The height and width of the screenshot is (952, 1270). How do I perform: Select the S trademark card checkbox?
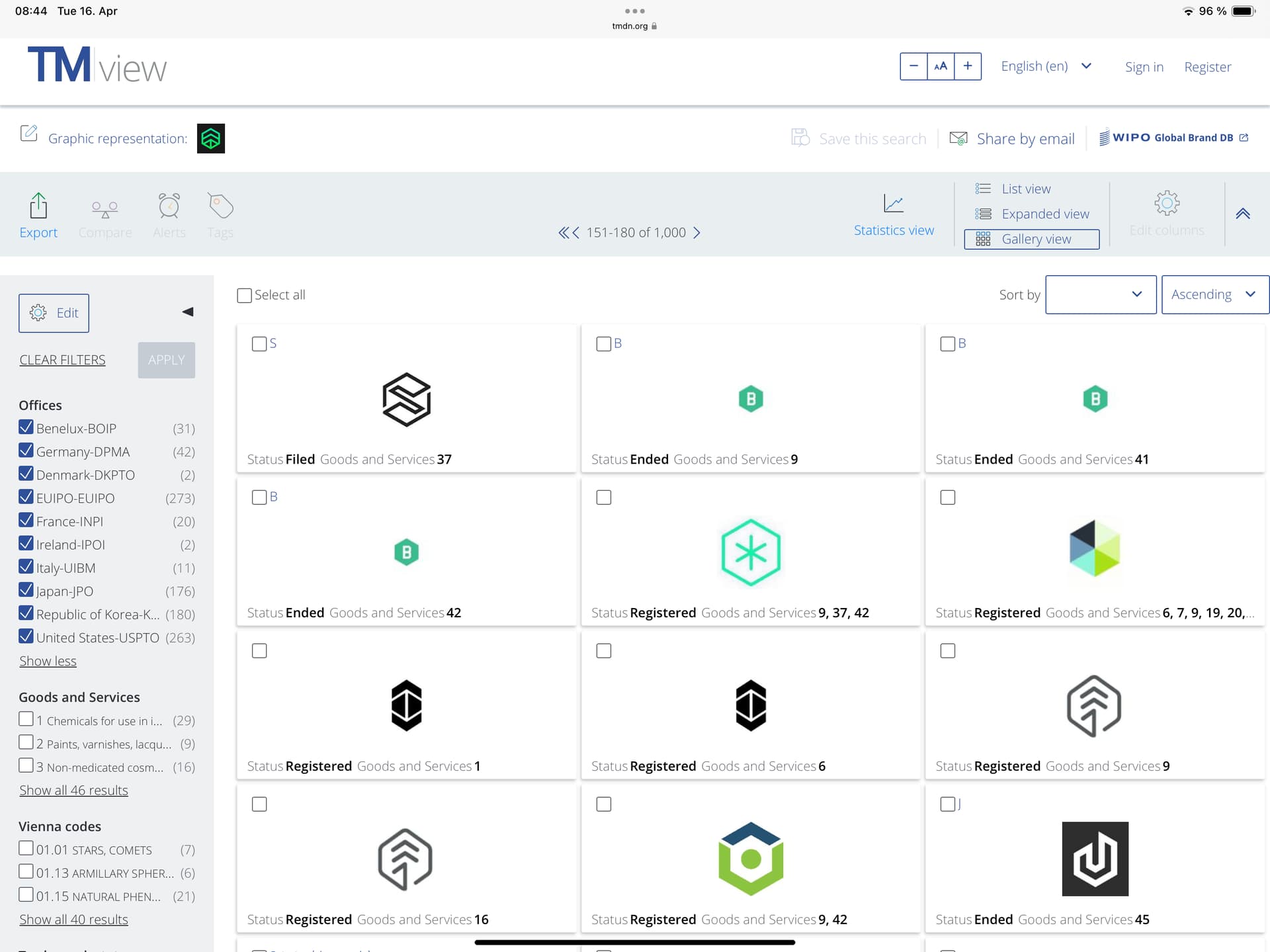(259, 344)
